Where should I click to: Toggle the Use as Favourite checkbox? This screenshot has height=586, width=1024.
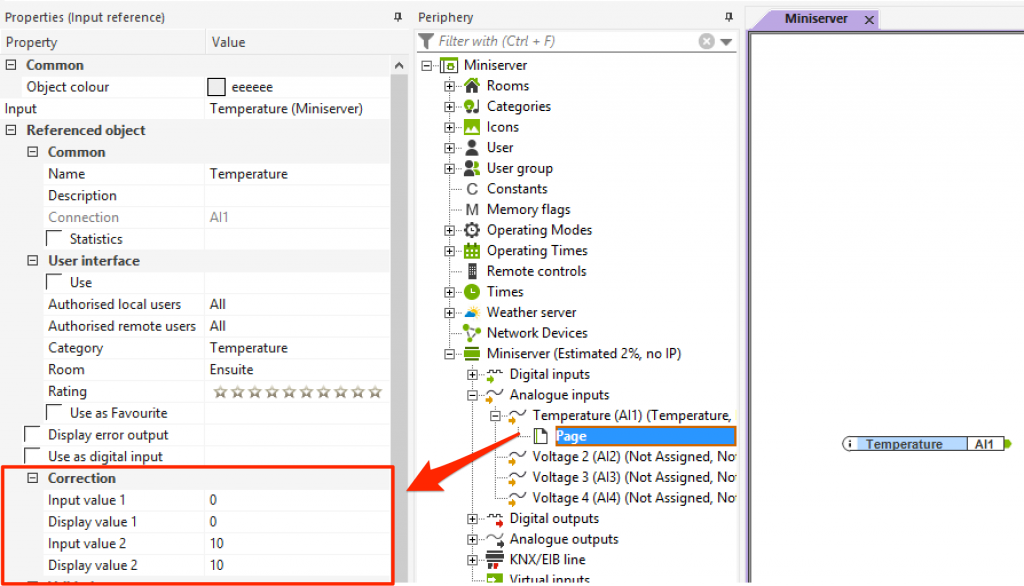pyautogui.click(x=55, y=413)
